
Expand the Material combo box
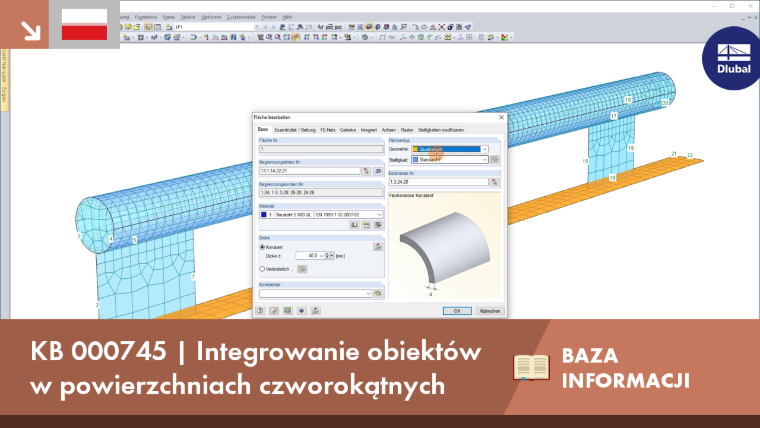tap(321, 215)
